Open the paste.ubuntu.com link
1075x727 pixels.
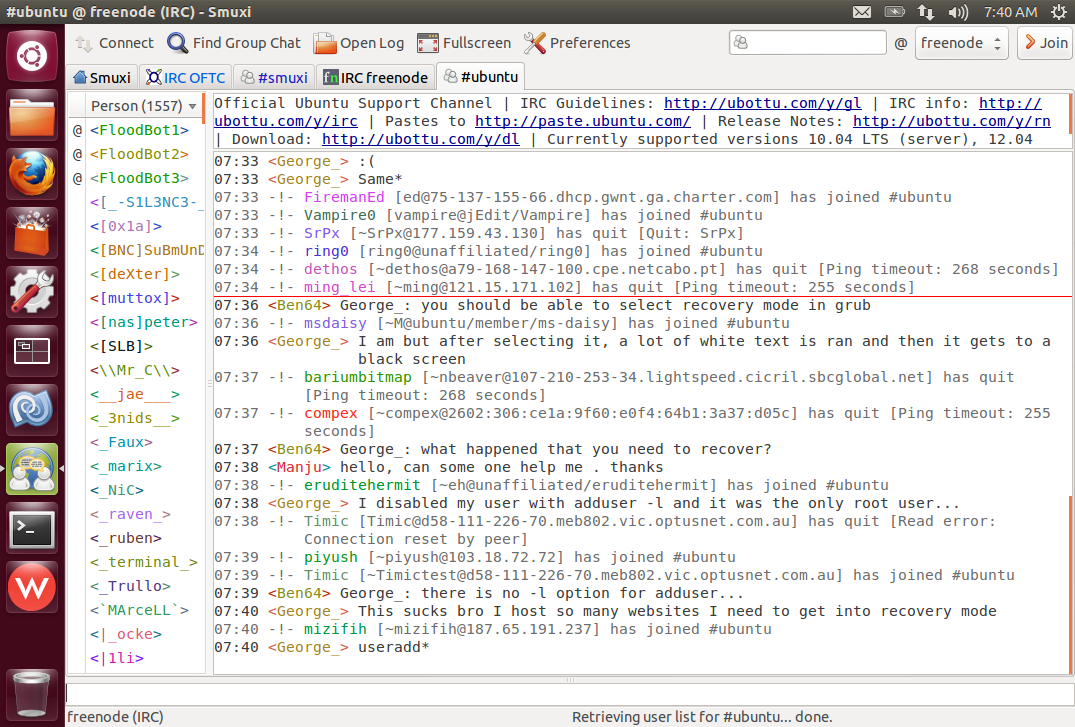582,121
